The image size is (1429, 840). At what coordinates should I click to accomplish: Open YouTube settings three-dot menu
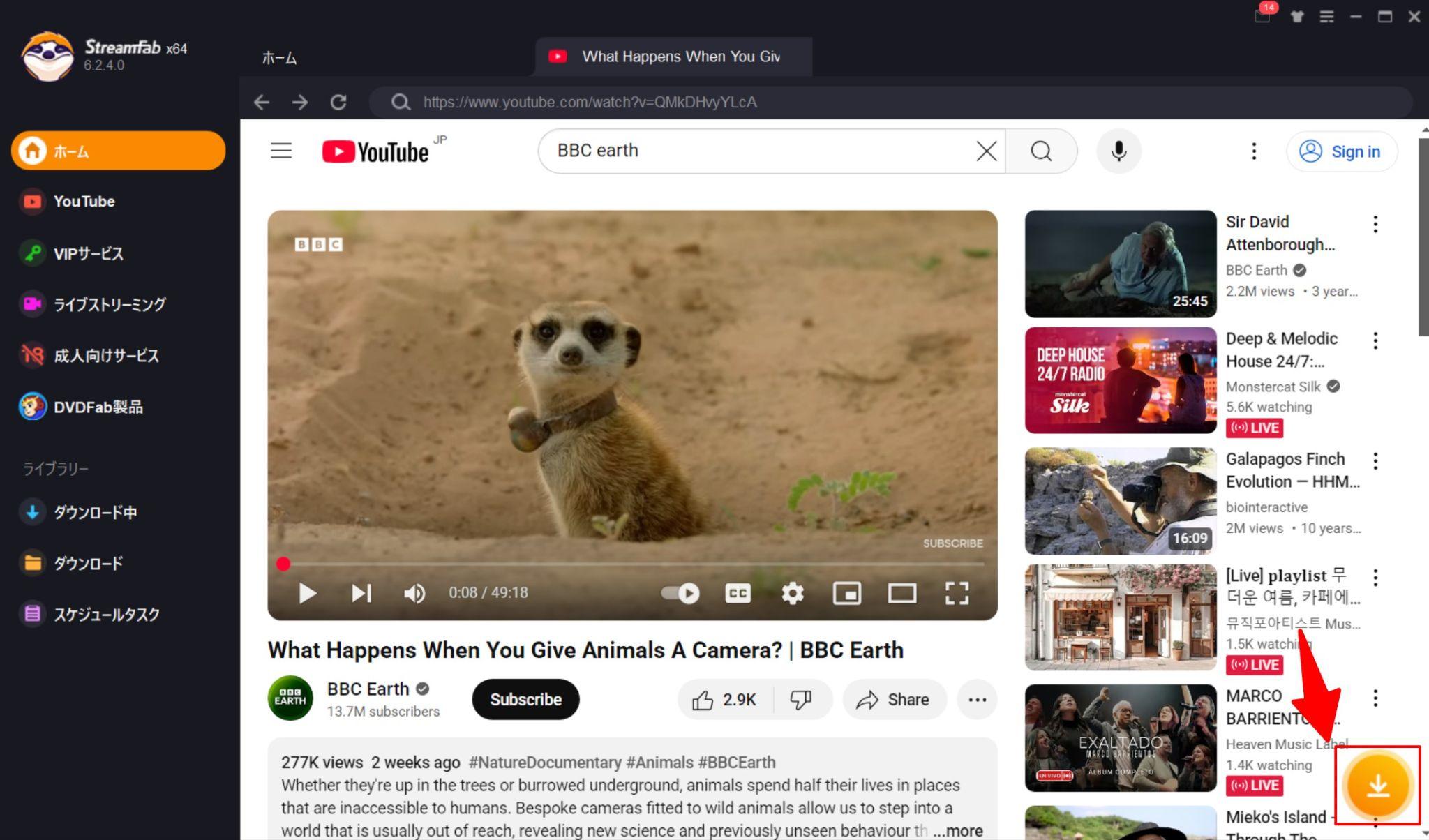click(1254, 151)
